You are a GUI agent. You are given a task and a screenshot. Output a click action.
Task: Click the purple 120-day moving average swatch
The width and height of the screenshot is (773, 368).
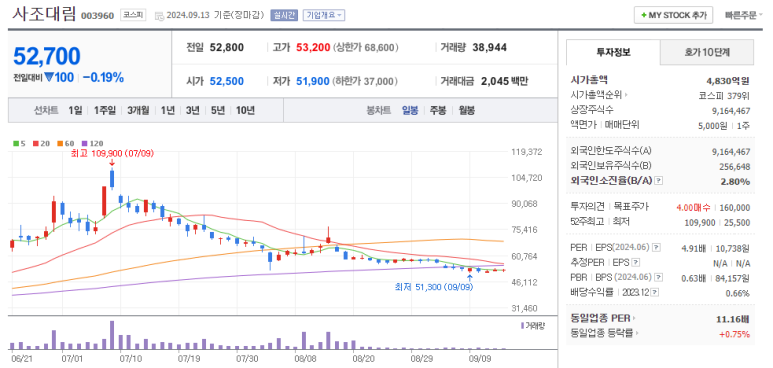point(84,144)
